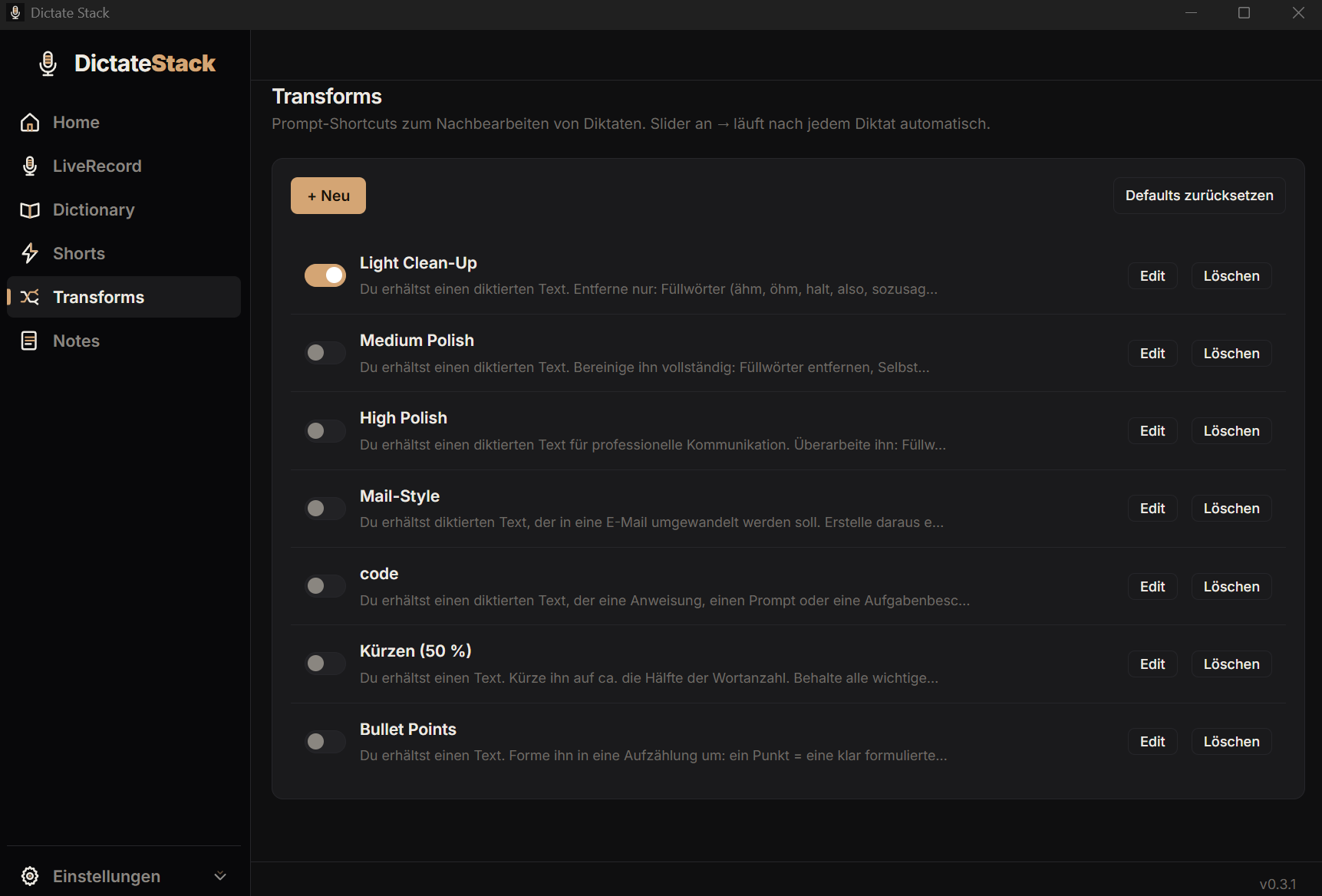Image resolution: width=1322 pixels, height=896 pixels.
Task: Click the LiveRecord microphone icon
Action: coord(30,166)
